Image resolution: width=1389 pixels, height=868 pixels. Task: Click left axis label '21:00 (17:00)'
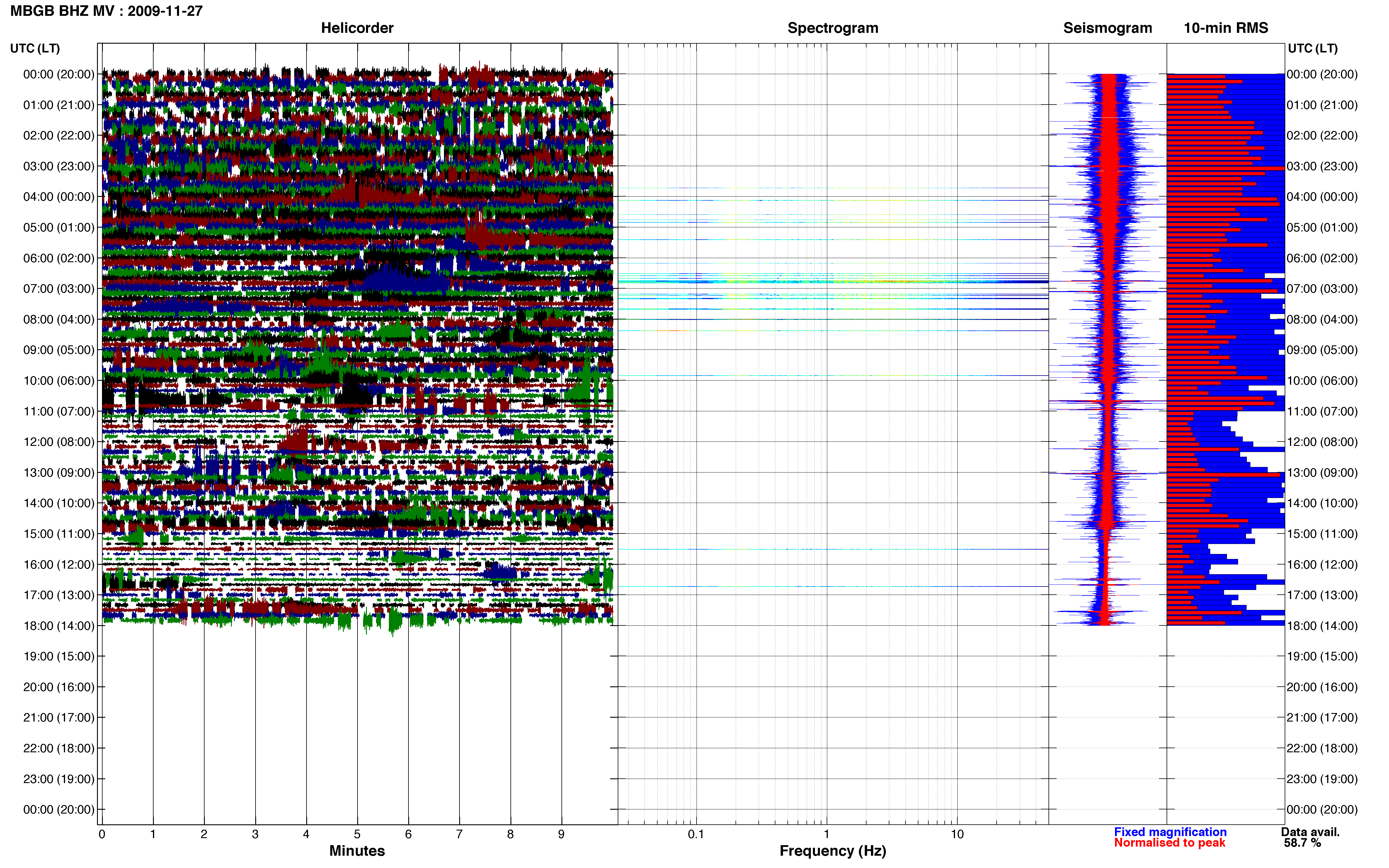coord(59,718)
